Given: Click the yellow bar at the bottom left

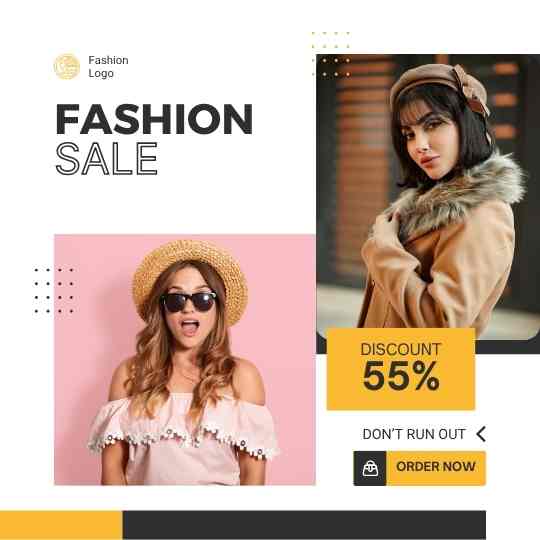Looking at the screenshot, I should [x=61, y=525].
